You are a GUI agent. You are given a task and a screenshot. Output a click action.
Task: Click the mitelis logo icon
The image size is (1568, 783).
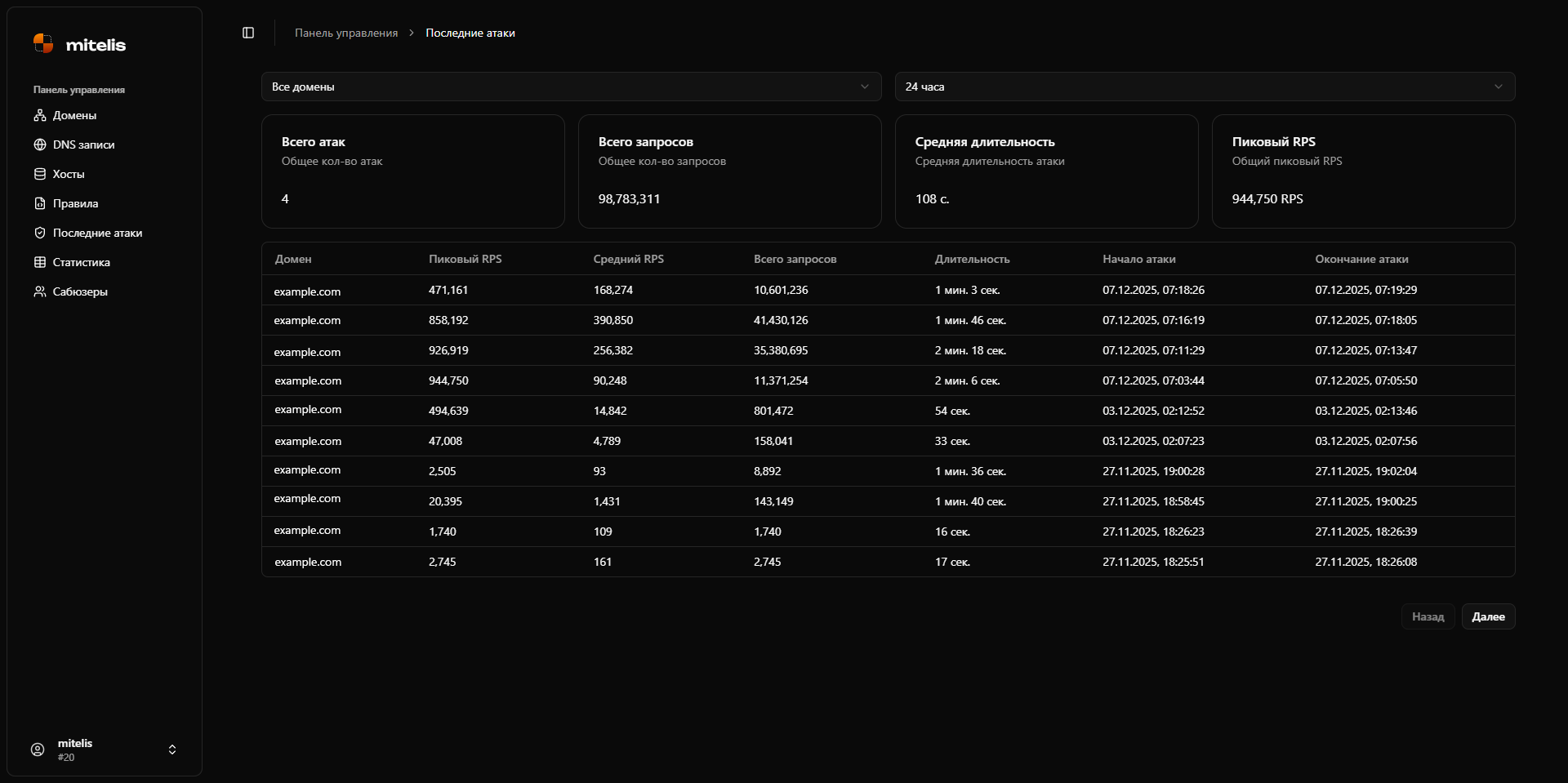[x=43, y=44]
